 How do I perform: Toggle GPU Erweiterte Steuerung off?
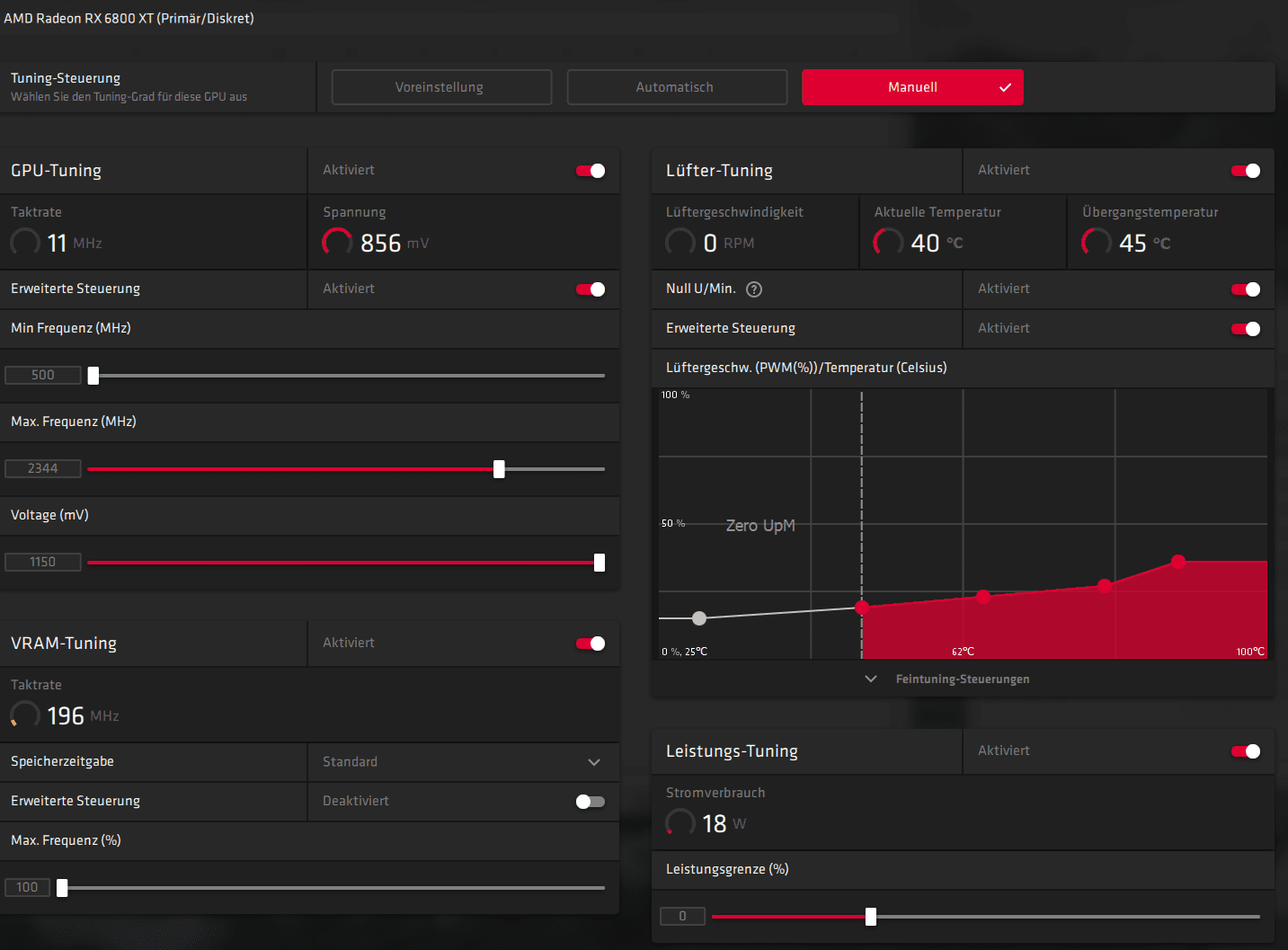coord(591,289)
